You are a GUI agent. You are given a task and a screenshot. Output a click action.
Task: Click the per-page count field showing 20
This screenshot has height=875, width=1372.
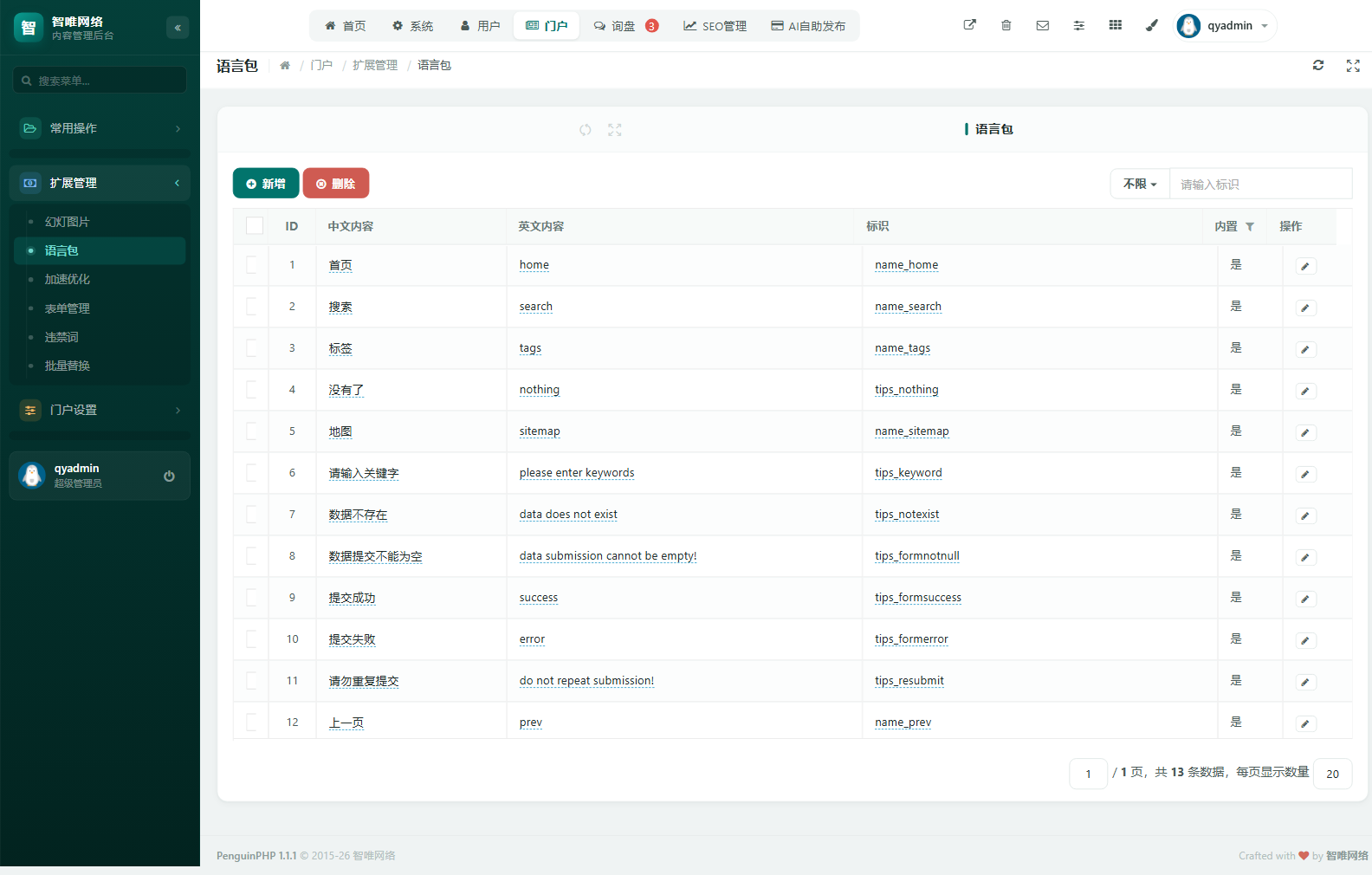click(1333, 774)
